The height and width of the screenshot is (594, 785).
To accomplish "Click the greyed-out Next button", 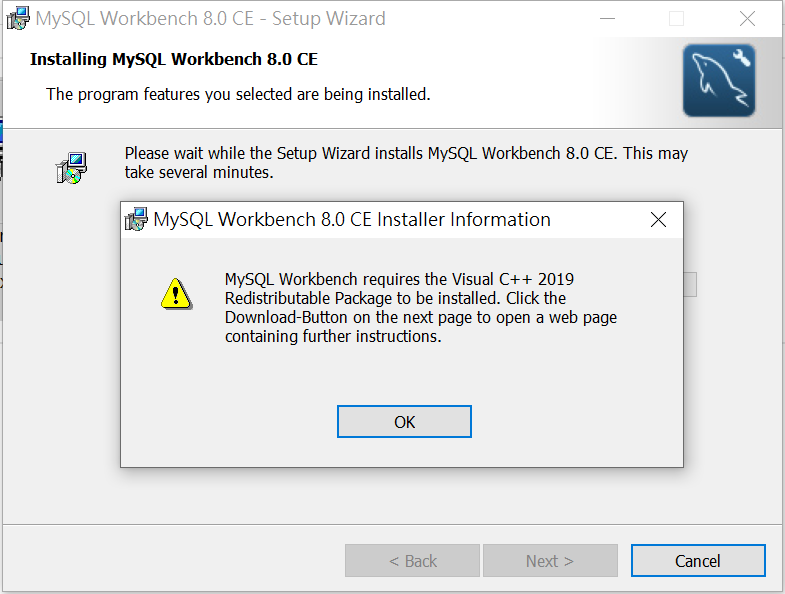I will [550, 560].
